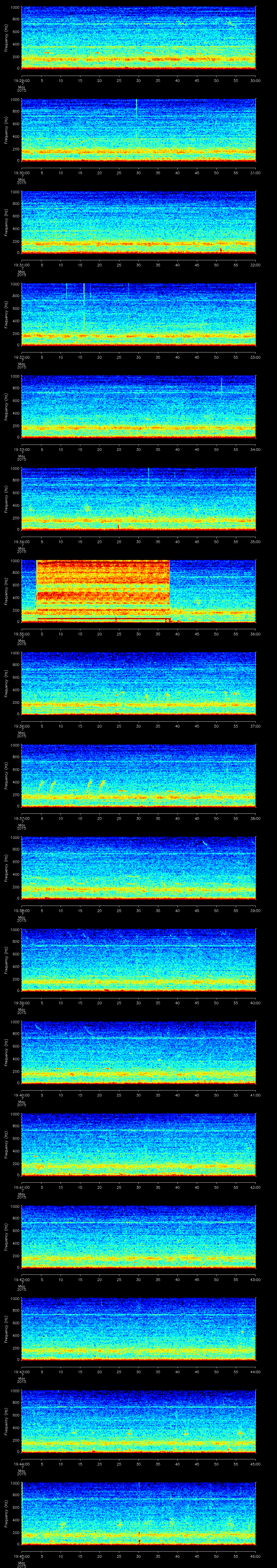The width and height of the screenshot is (277, 1568).
Task: Select the 19:32:00 time axis label
Action: pyautogui.click(x=22, y=357)
